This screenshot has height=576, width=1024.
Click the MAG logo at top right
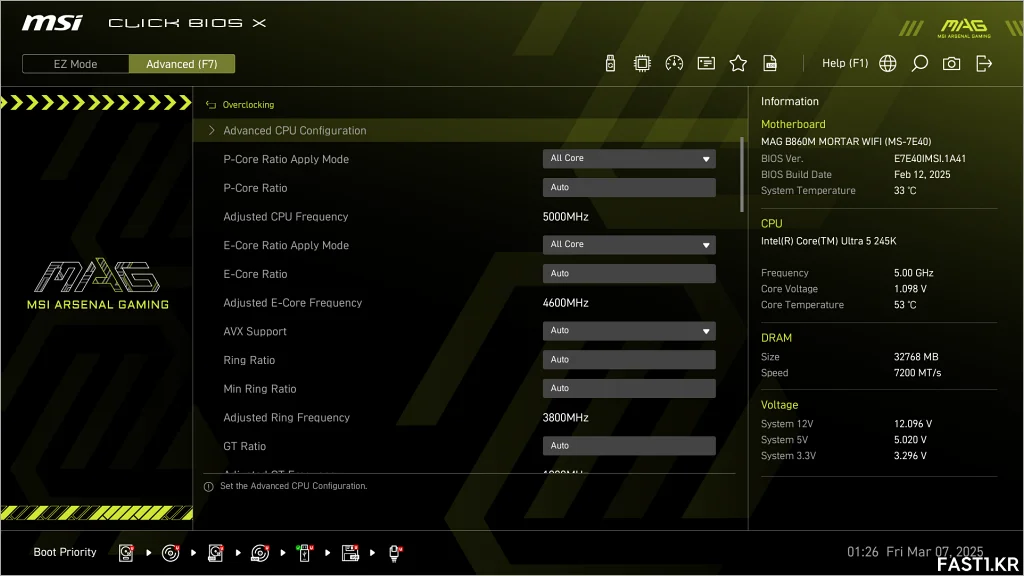[964, 27]
